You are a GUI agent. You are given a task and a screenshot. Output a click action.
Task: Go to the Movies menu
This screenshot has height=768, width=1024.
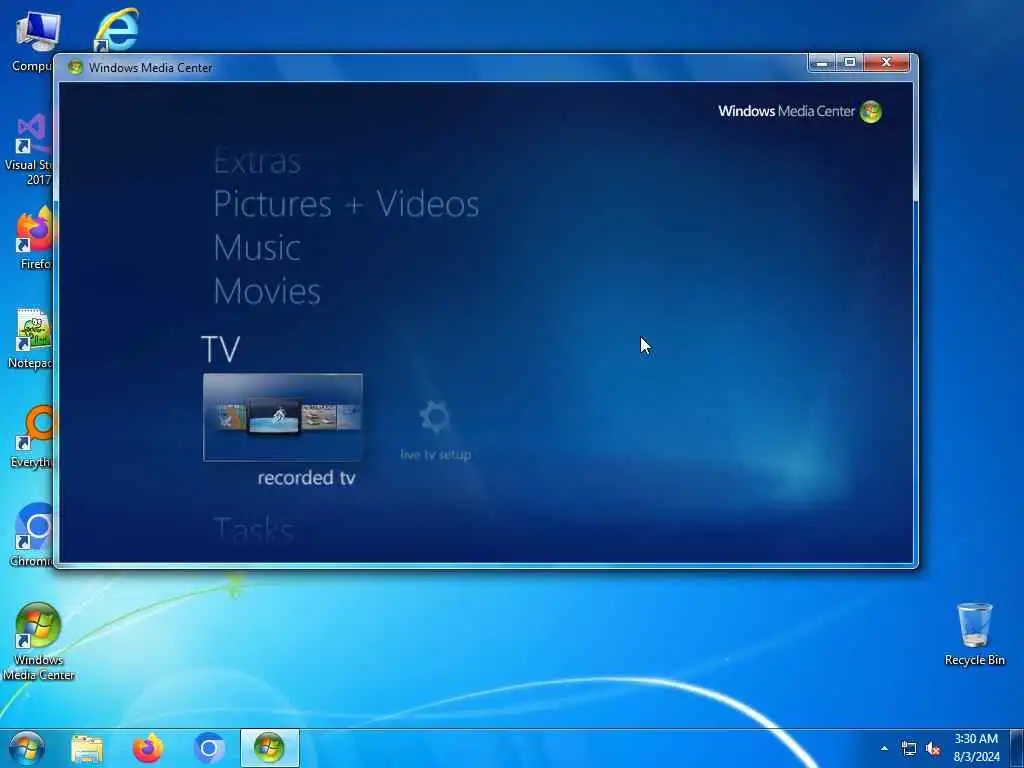pos(267,291)
